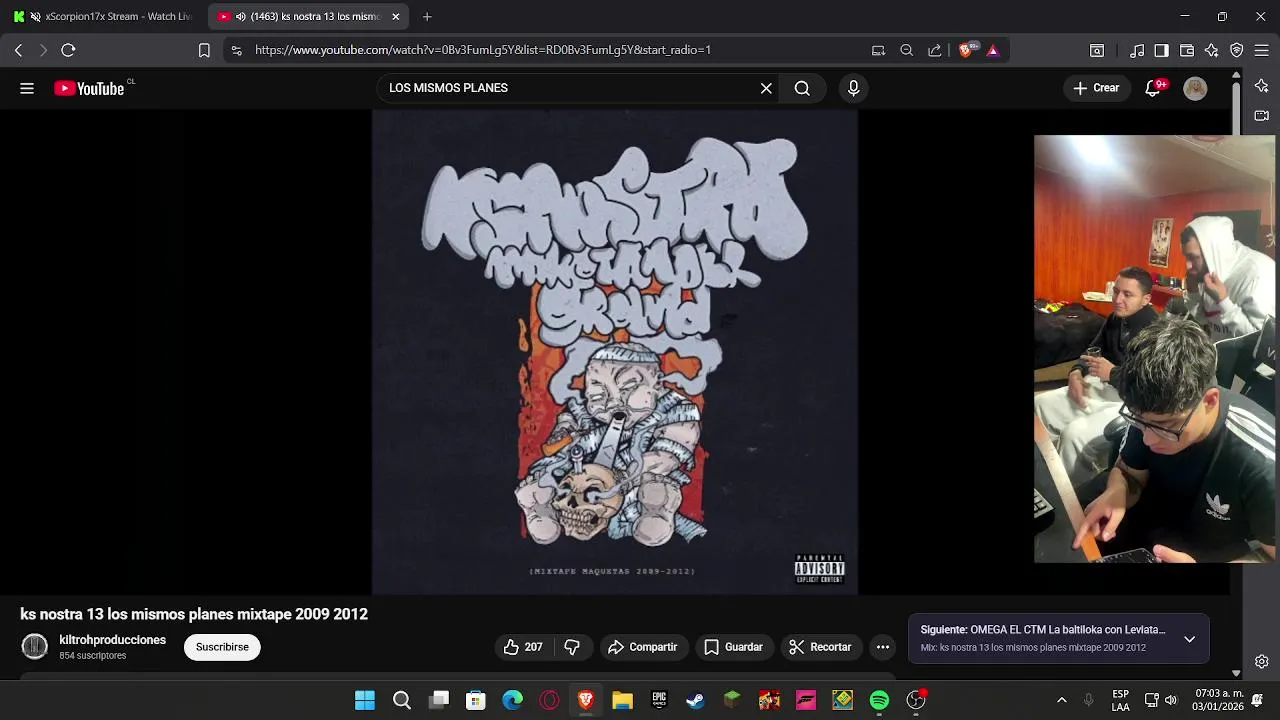
Task: Switch to xScorpion17x Stream tab
Action: [102, 17]
